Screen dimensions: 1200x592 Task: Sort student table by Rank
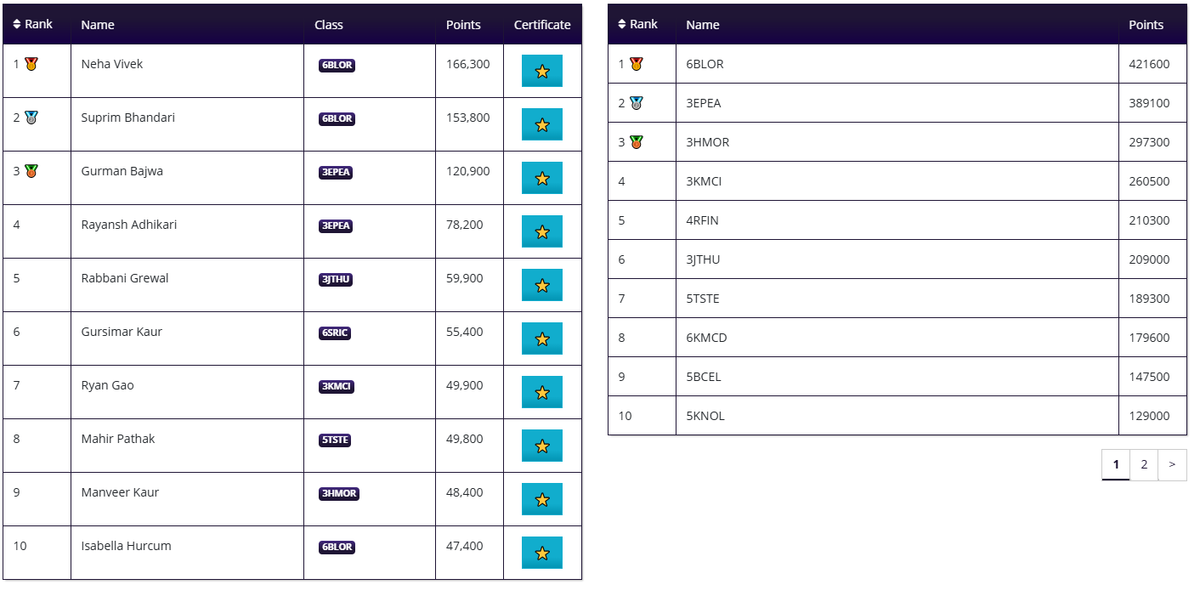pyautogui.click(x=32, y=24)
